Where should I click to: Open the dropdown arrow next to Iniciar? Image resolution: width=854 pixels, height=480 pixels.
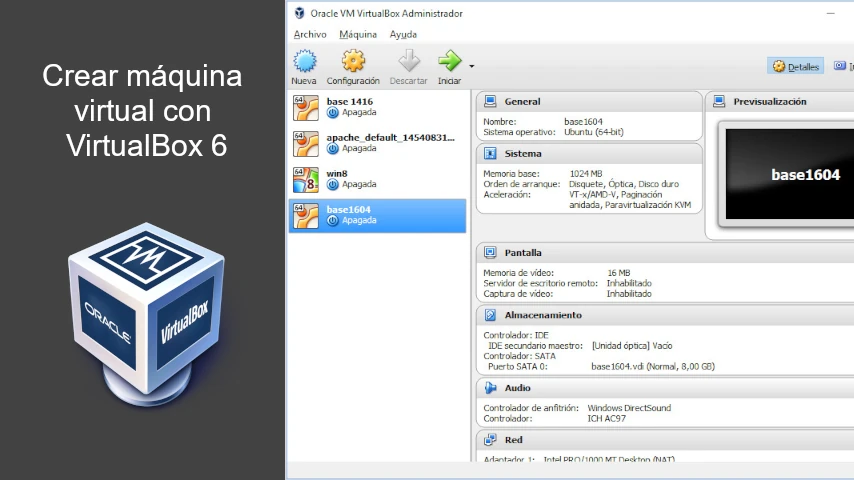(472, 66)
